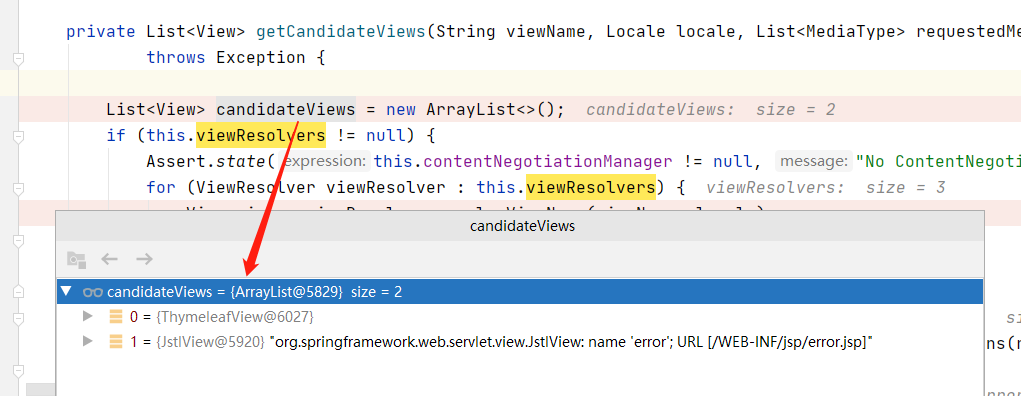Click fold marker beside 'if (this.viewResolvers' line

[x=18, y=136]
